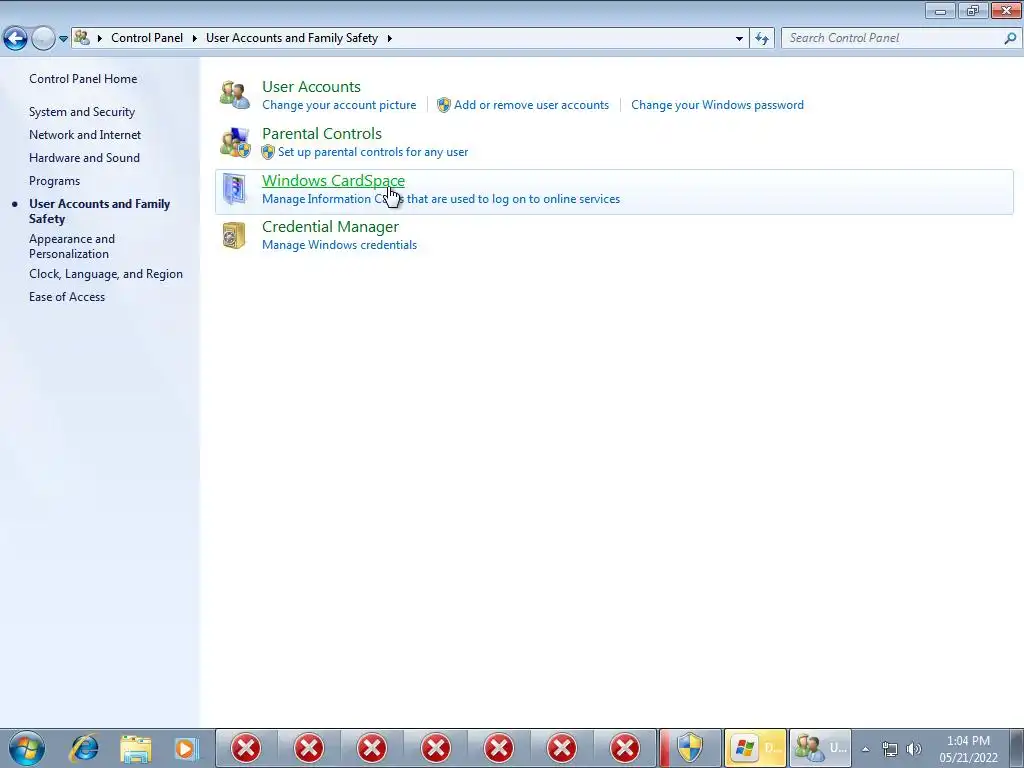This screenshot has height=768, width=1024.
Task: Click the Parental Controls family icon
Action: tap(234, 142)
